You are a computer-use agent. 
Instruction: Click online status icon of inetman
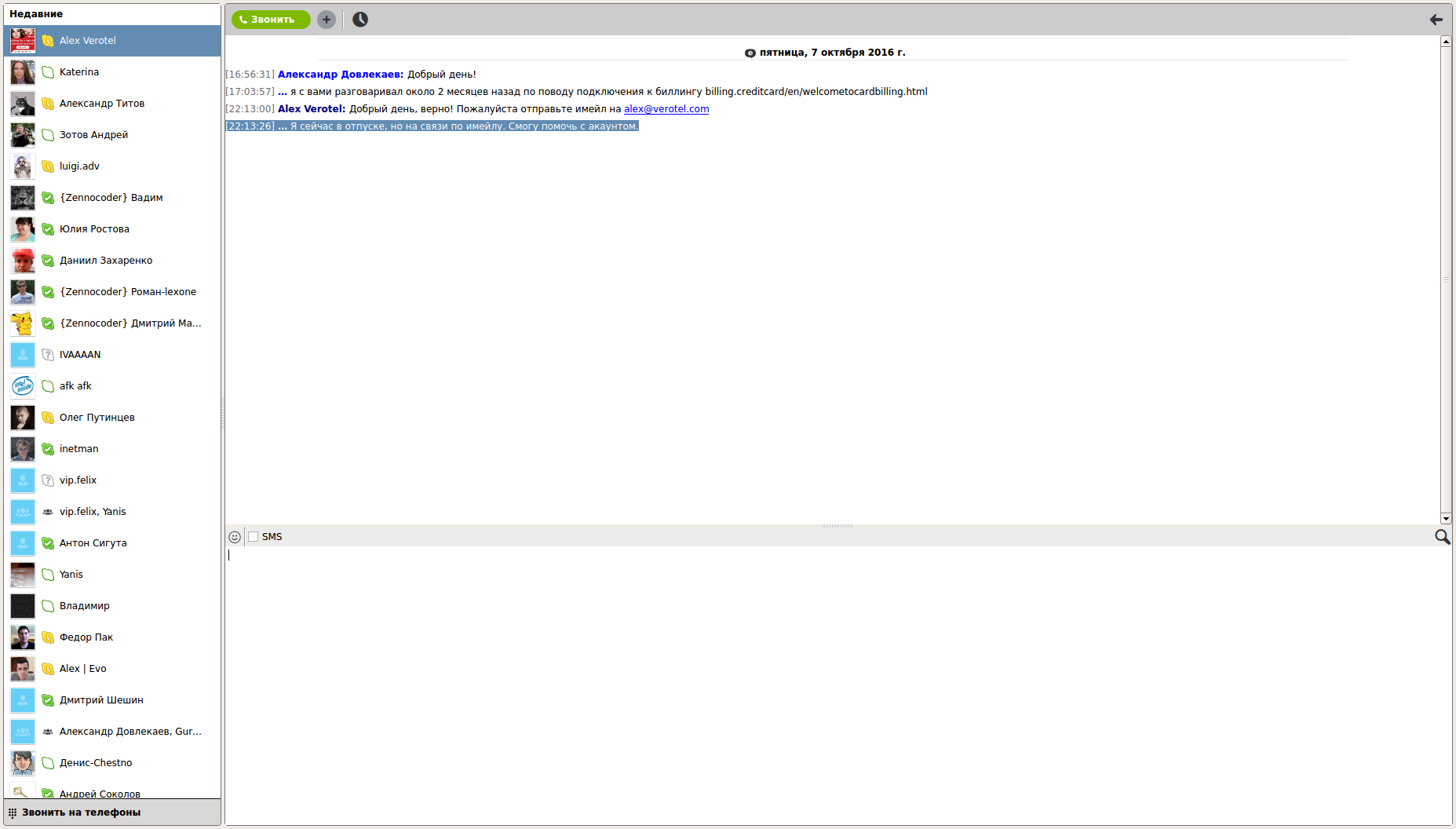coord(48,449)
